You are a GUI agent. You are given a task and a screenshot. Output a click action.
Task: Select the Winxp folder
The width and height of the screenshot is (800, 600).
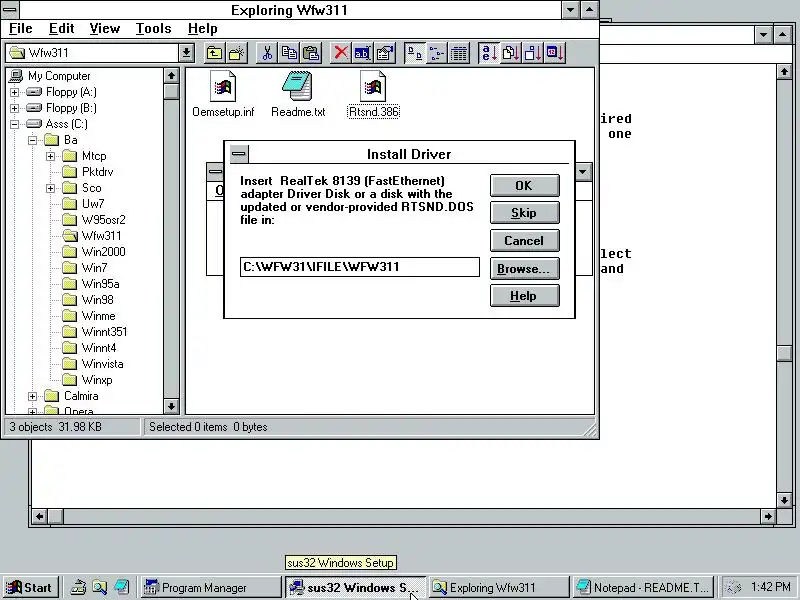click(87, 380)
